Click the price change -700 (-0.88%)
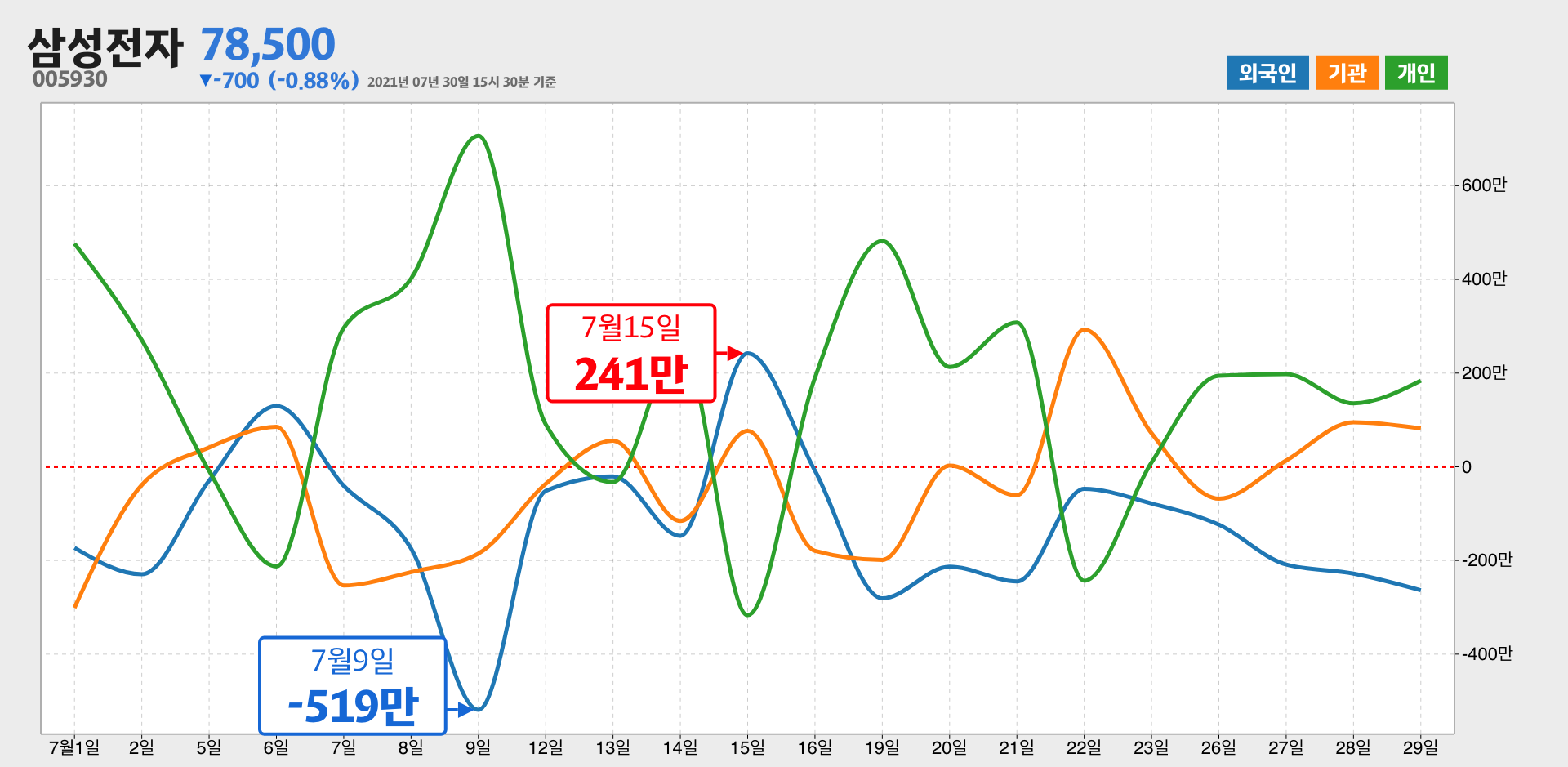This screenshot has width=1568, height=767. click(278, 81)
